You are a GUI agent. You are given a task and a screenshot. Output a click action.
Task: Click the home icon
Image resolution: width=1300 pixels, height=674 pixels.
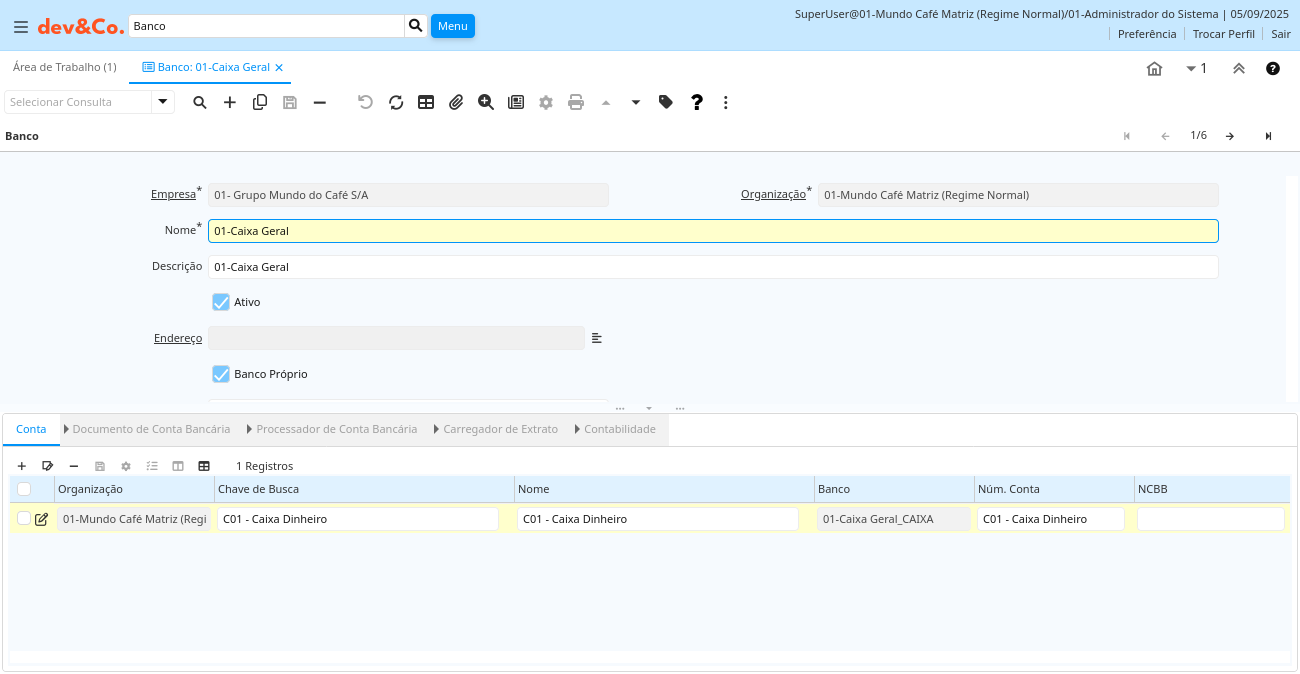(1154, 68)
